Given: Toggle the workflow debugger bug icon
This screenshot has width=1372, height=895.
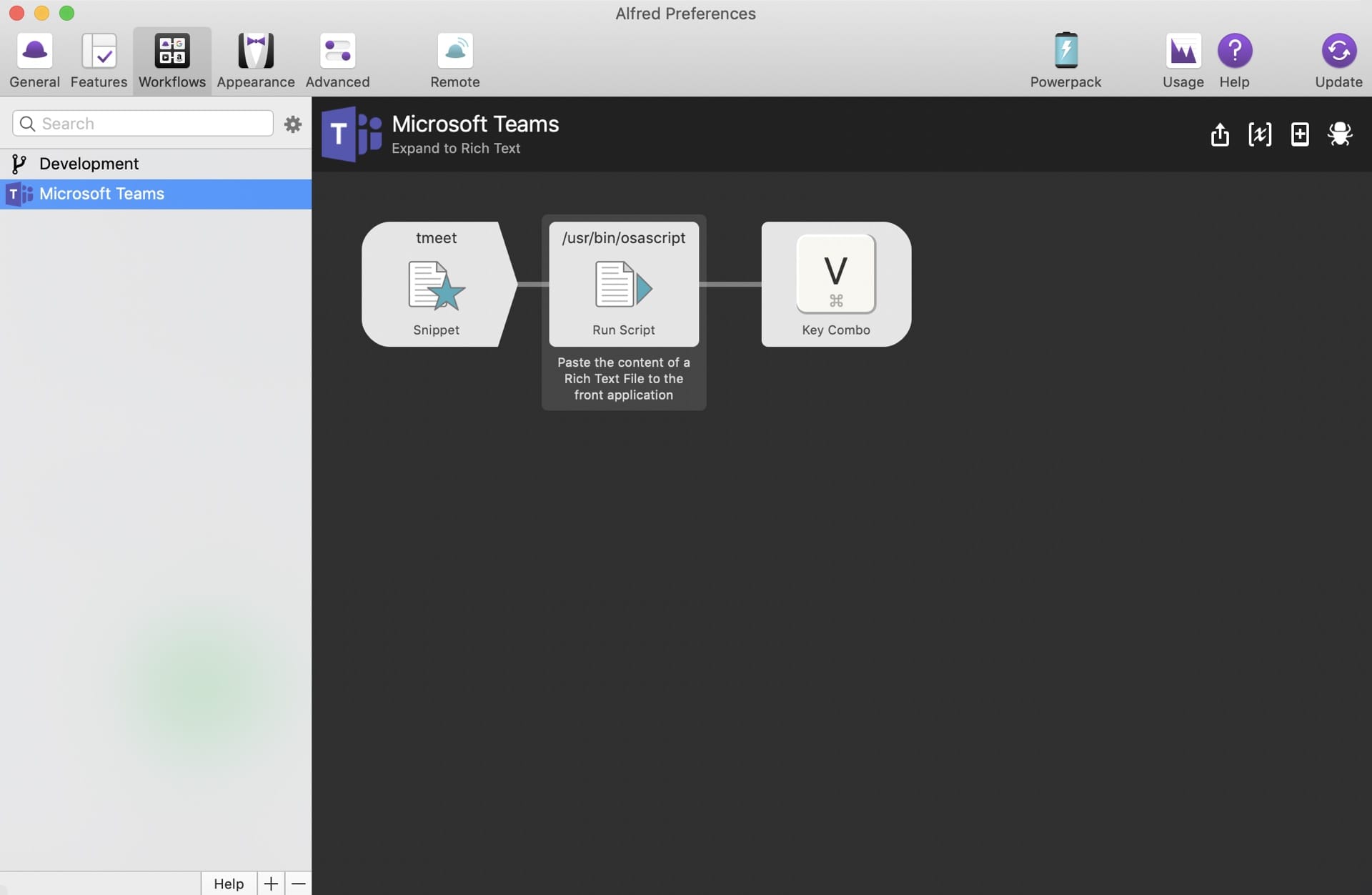Looking at the screenshot, I should [x=1340, y=134].
